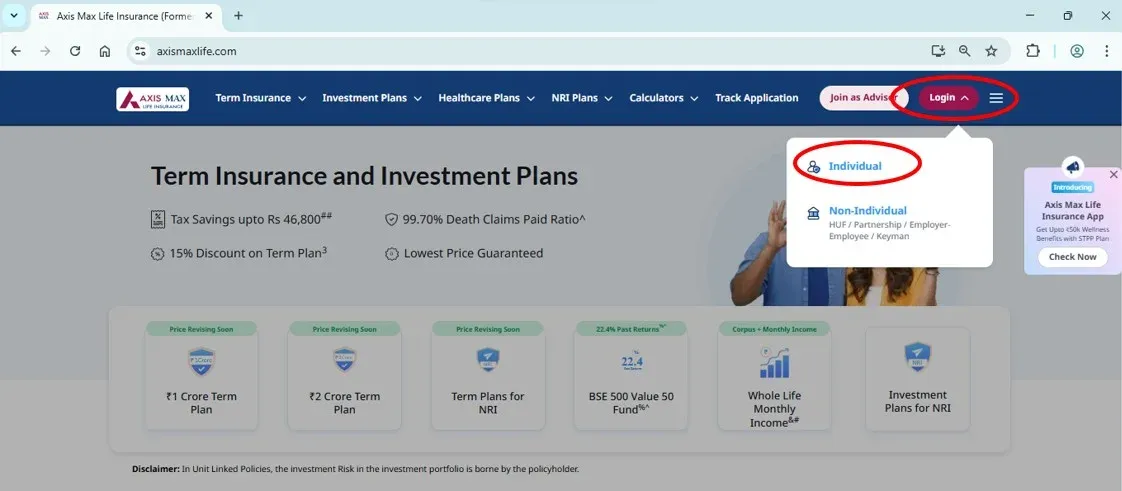
Task: Expand the Term Insurance menu
Action: tap(260, 98)
